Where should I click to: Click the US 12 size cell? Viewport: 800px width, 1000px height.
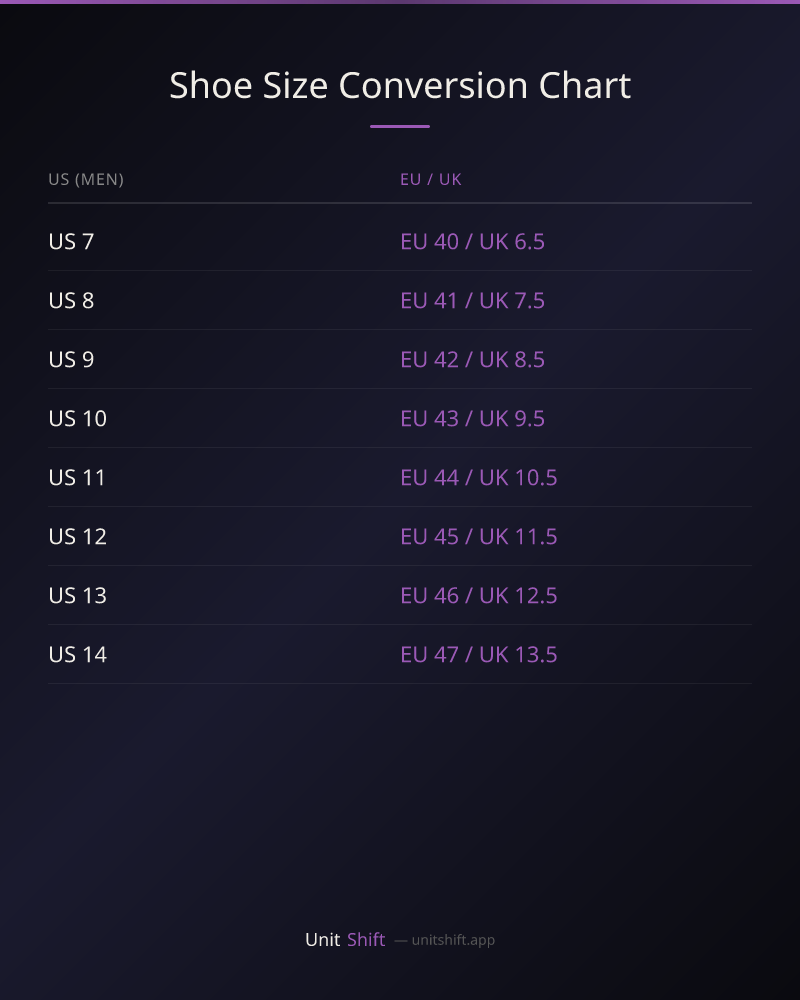[77, 536]
